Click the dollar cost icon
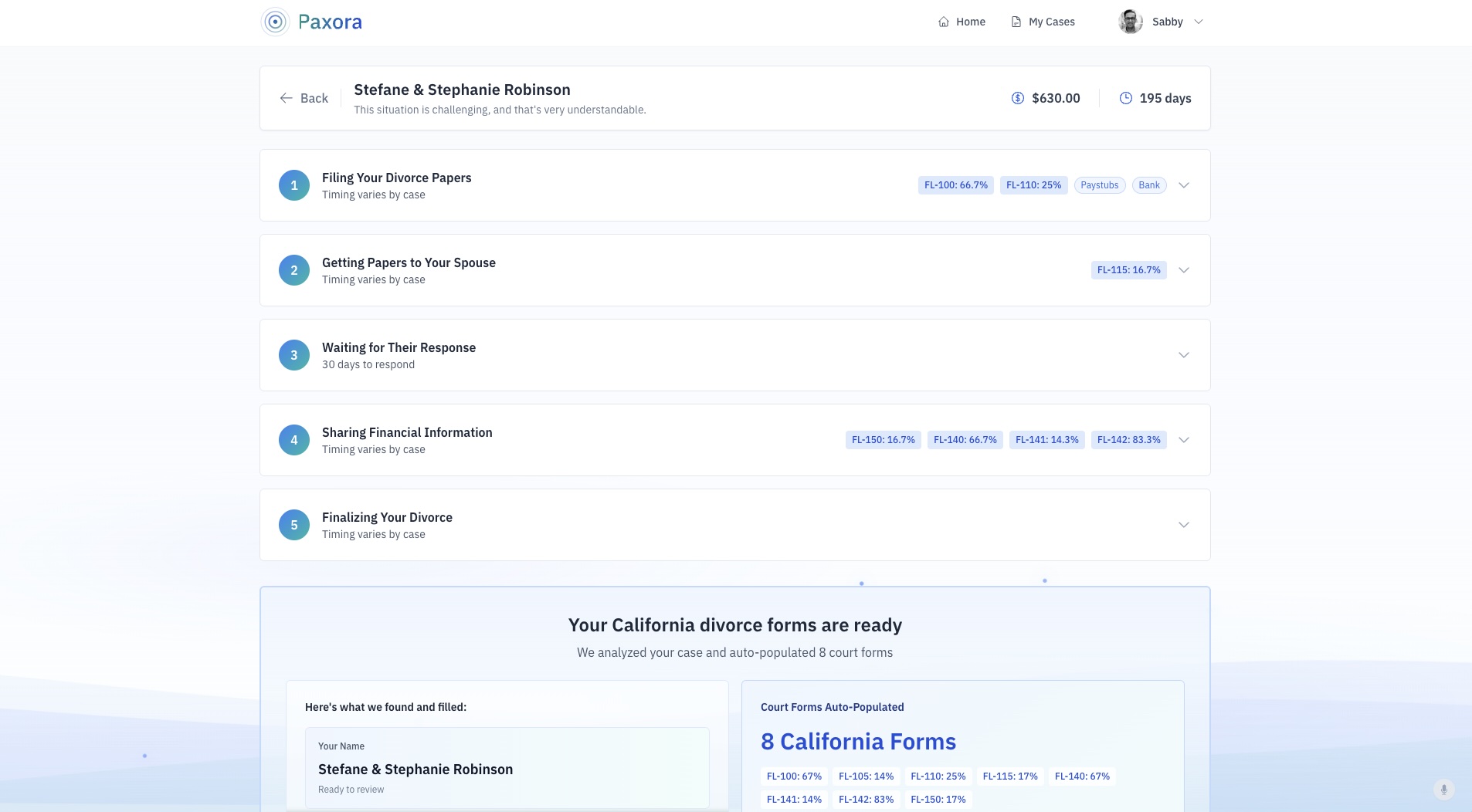Image resolution: width=1472 pixels, height=812 pixels. 1018,98
